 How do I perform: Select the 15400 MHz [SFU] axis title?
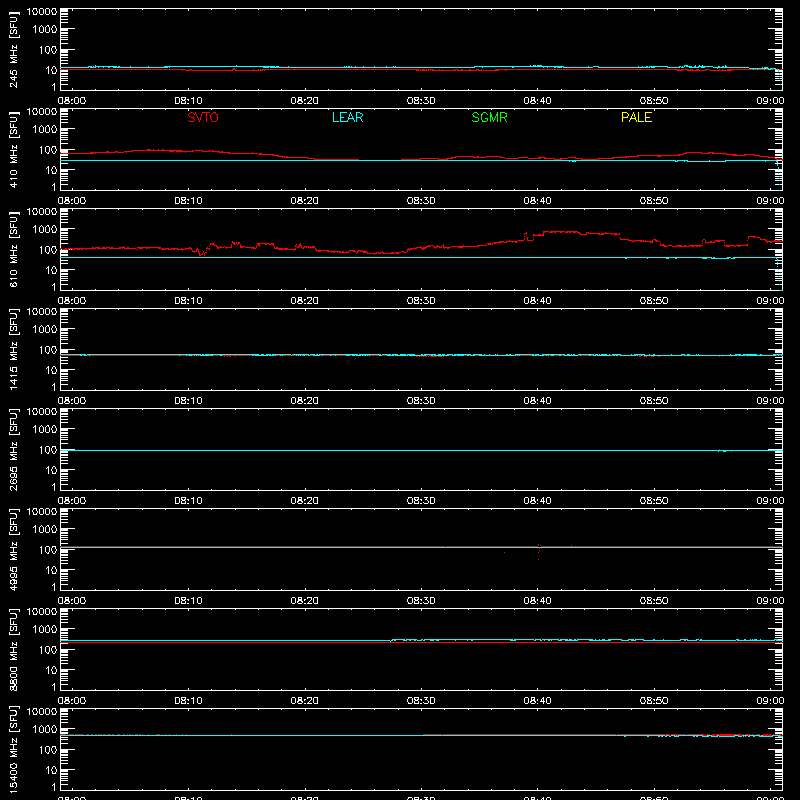(13, 749)
